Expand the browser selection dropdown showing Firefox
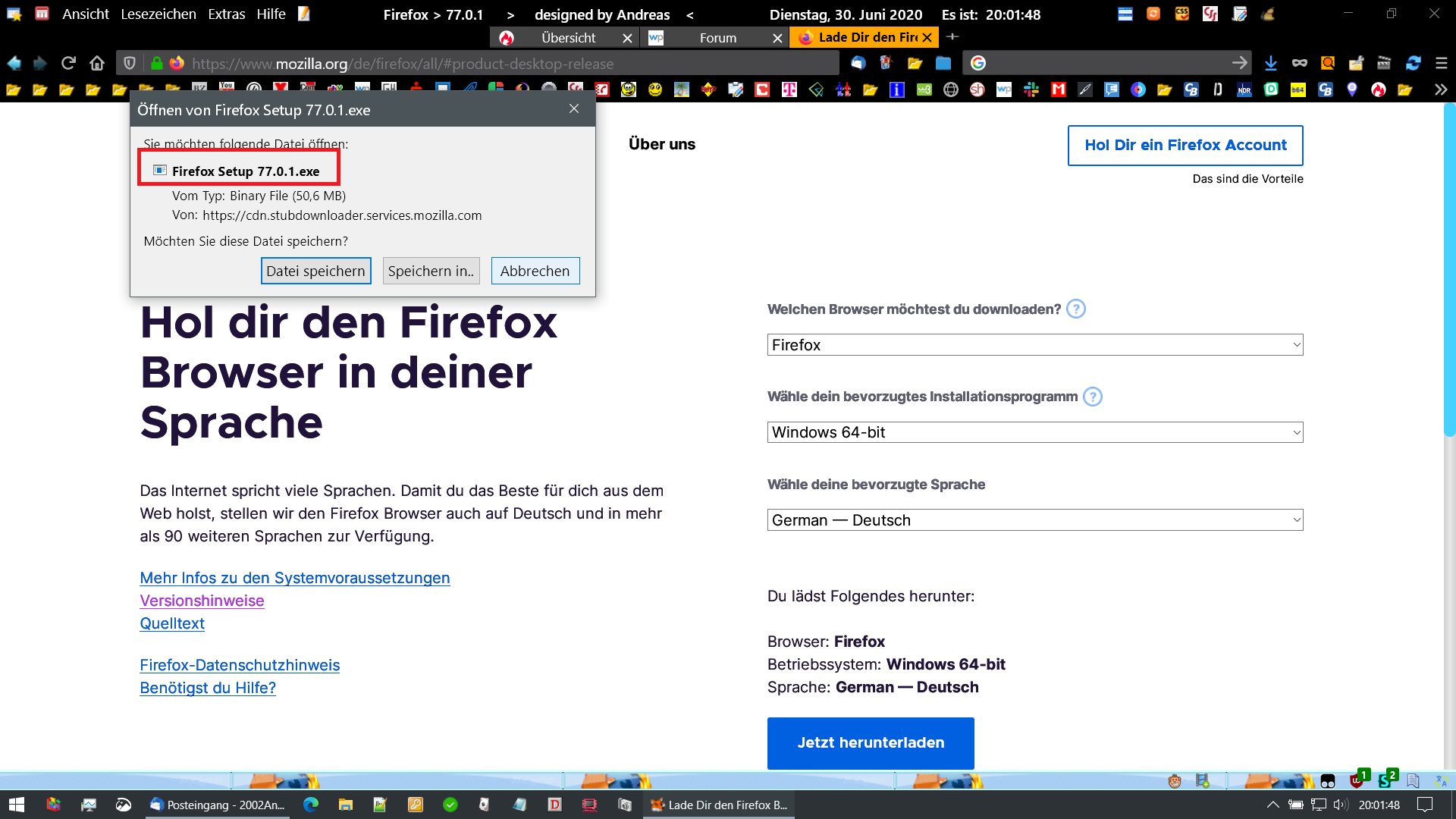 (1034, 345)
